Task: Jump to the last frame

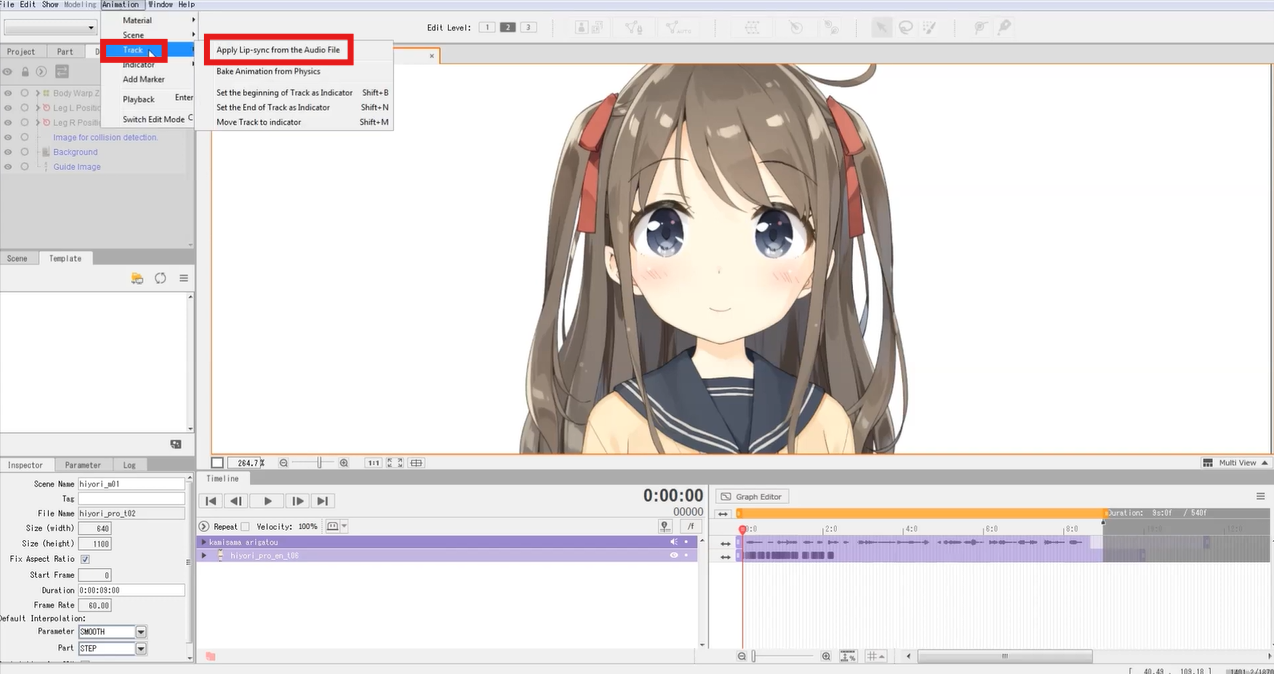Action: pyautogui.click(x=322, y=501)
